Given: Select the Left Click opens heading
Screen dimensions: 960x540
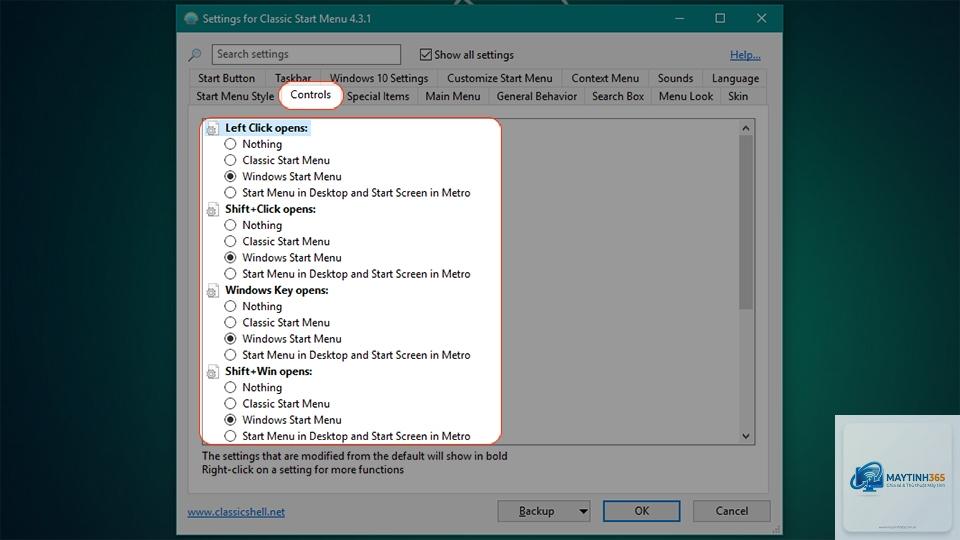Looking at the screenshot, I should (x=266, y=128).
